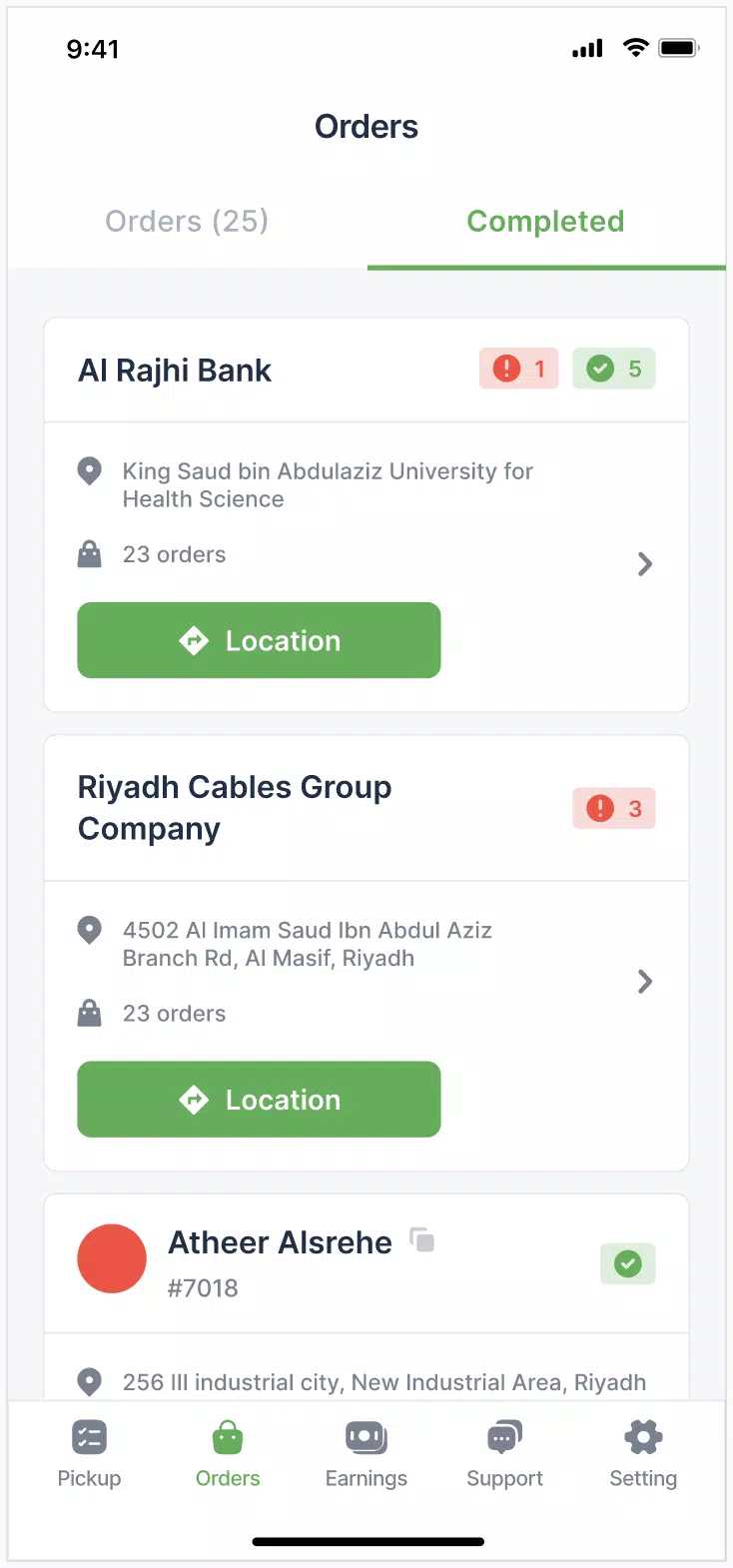This screenshot has height=1568, width=733.
Task: Select the Completed tab
Action: click(545, 221)
